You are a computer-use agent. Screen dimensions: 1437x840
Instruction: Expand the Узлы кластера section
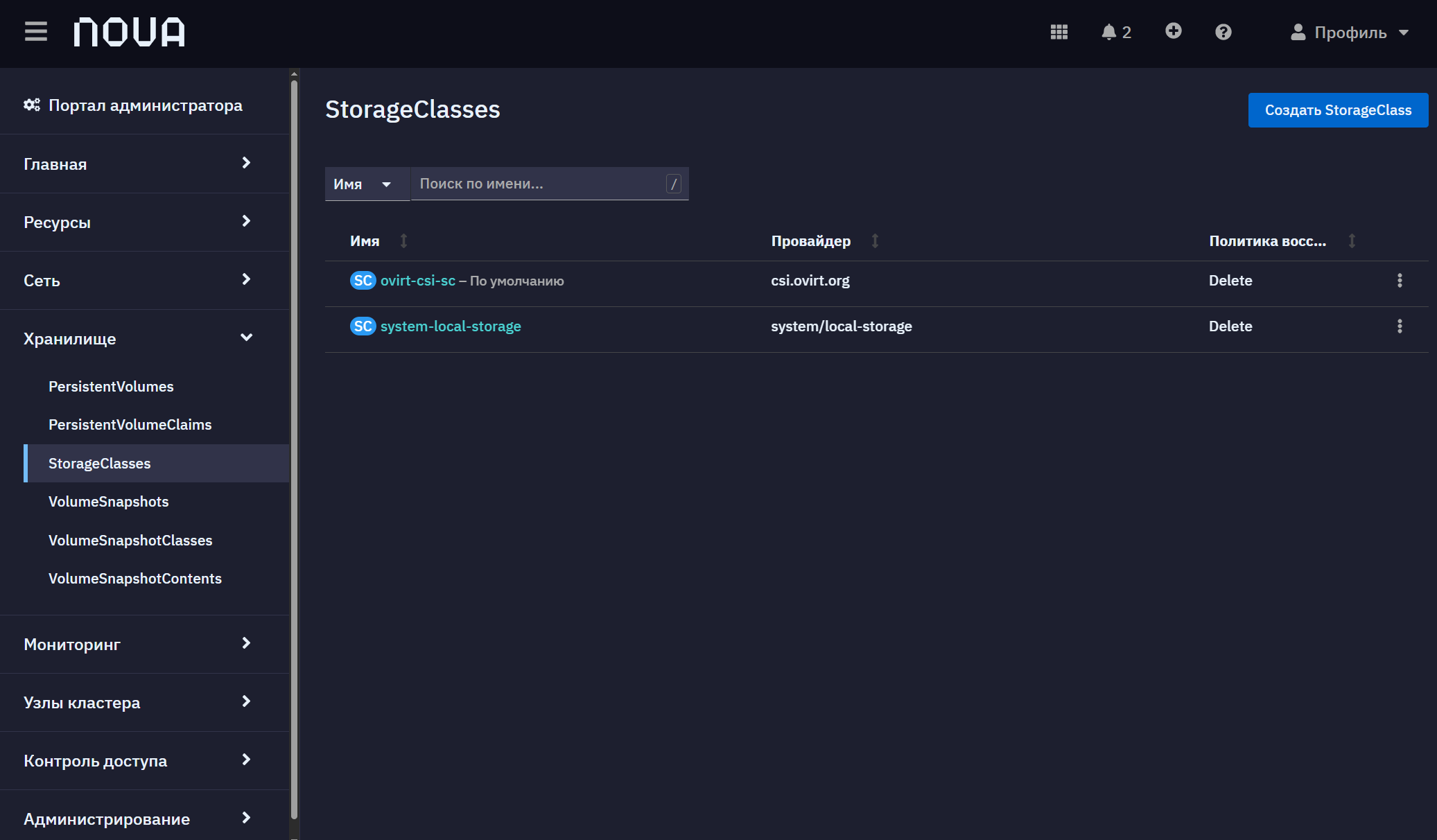pyautogui.click(x=137, y=702)
